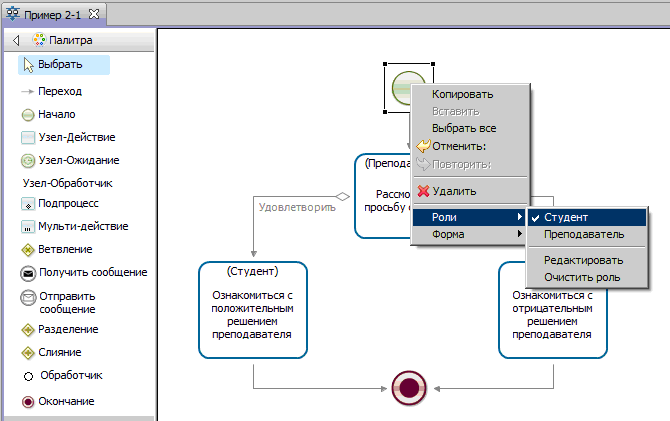Choose the Получить сообщение tool
This screenshot has height=421, width=670.
(92, 272)
